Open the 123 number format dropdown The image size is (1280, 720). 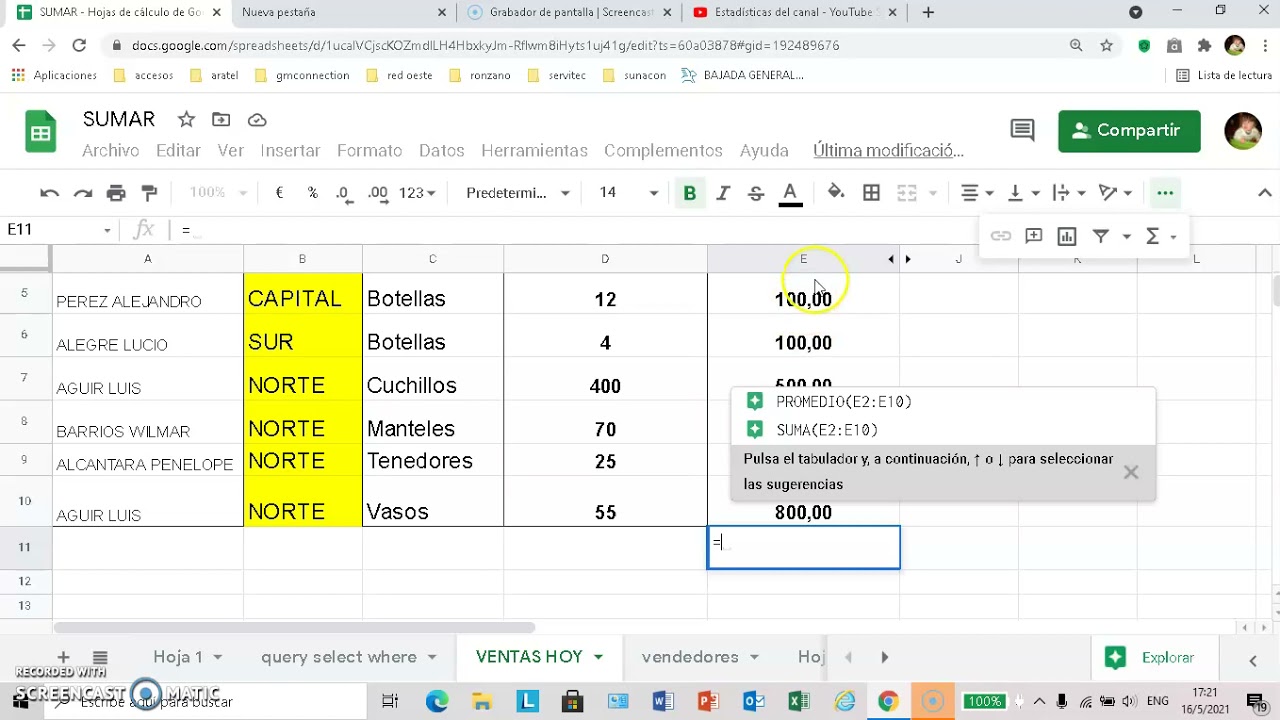click(x=417, y=193)
